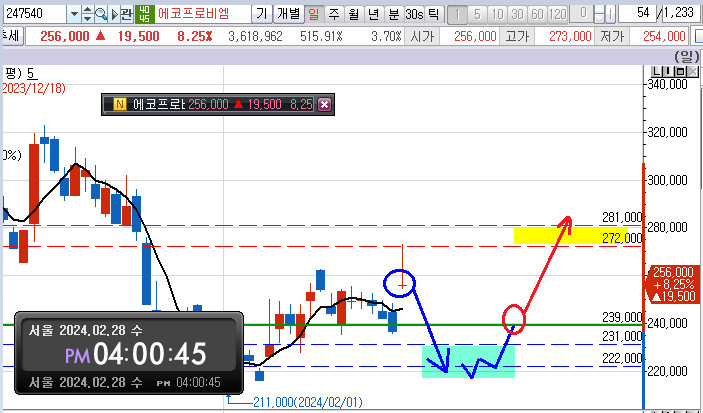Select the 년 (yearly) chart period
Screen dimensions: 703x413
coord(373,14)
